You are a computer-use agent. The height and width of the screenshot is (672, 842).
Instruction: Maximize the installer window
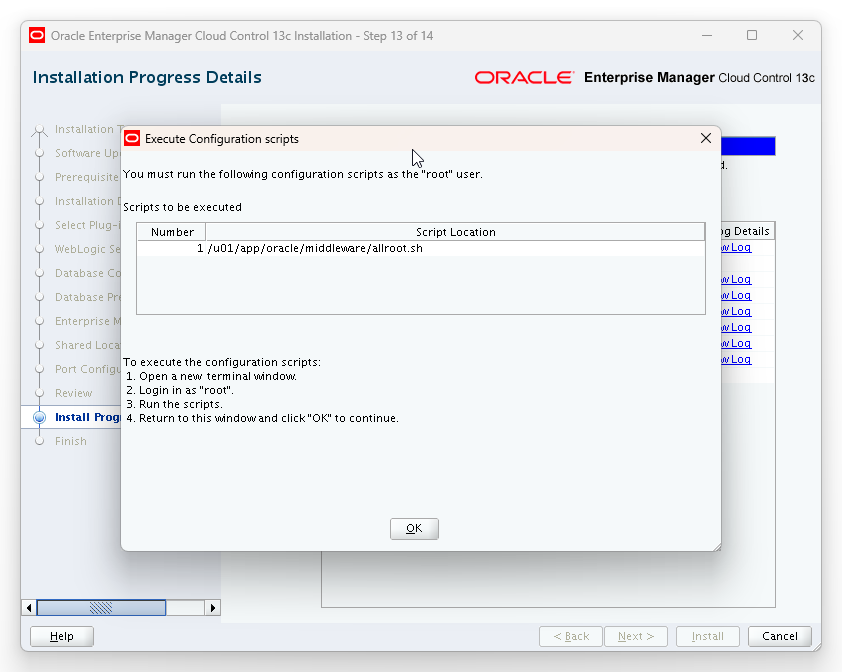[x=752, y=35]
